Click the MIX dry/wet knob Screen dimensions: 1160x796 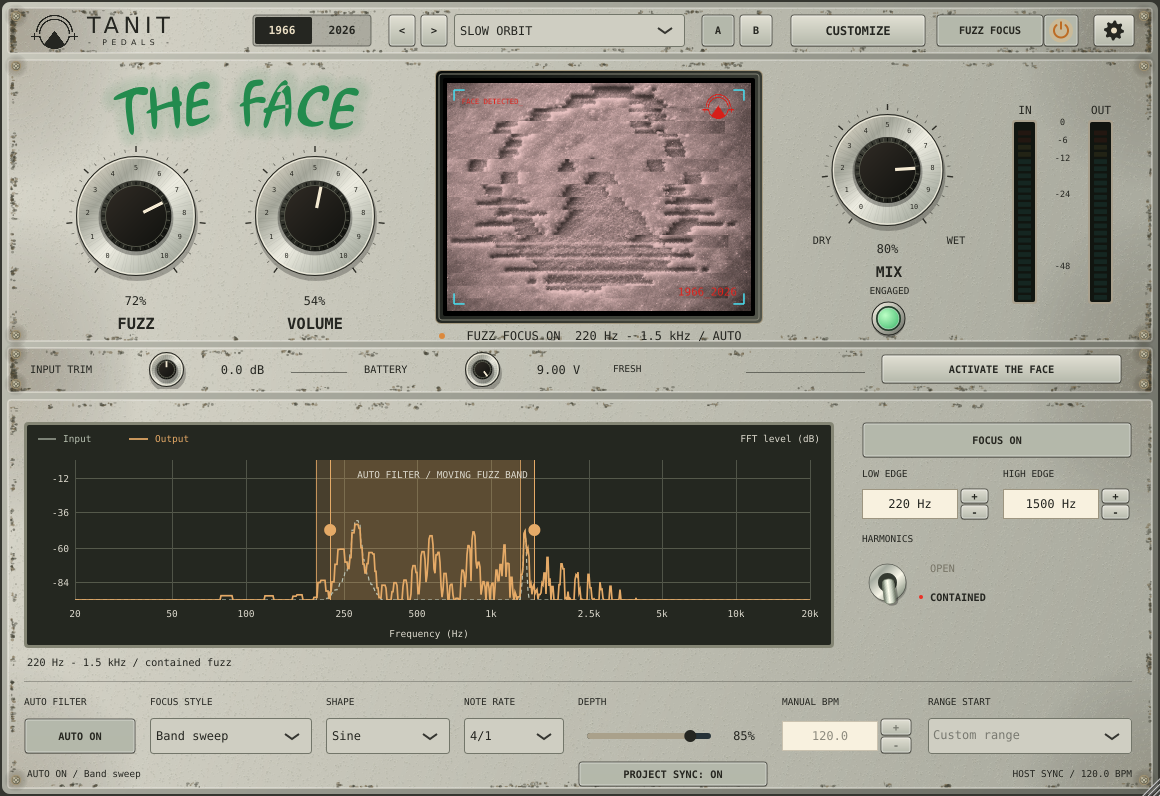coord(887,170)
